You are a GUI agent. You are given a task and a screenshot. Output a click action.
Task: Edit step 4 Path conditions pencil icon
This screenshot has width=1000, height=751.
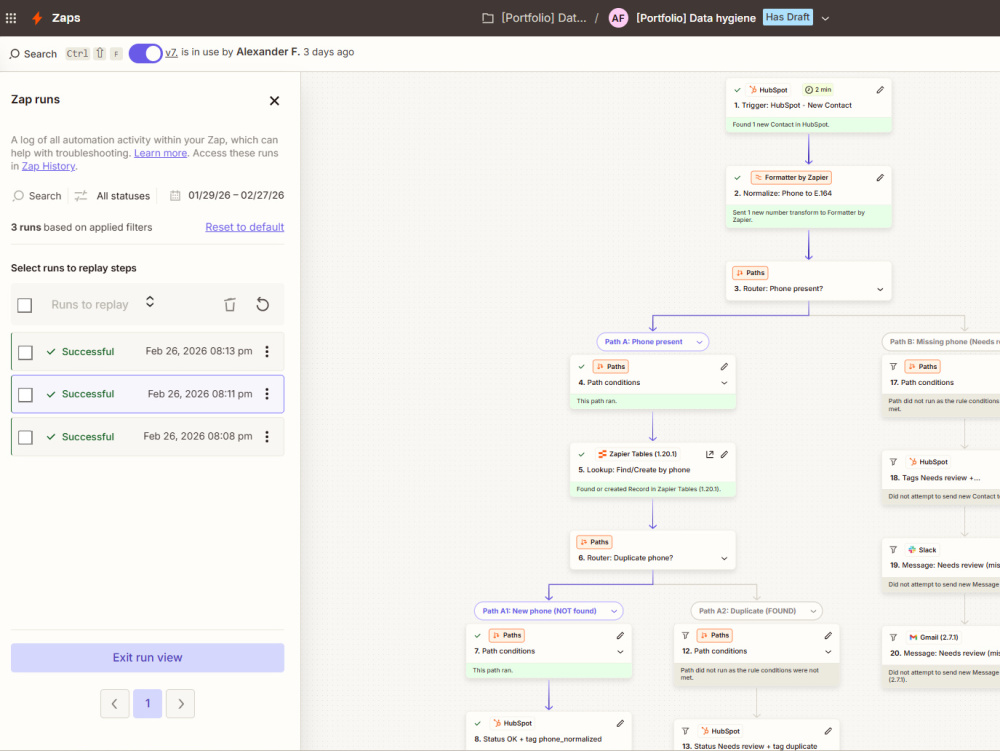point(724,367)
